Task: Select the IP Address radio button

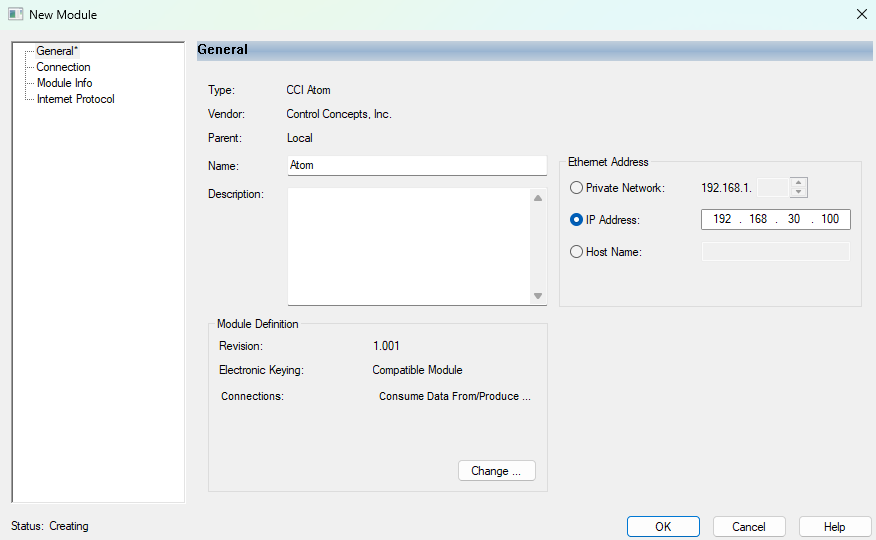Action: tap(576, 220)
